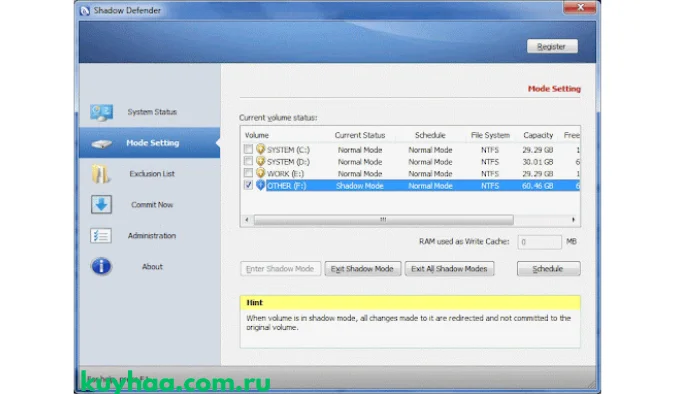This screenshot has height=394, width=700.
Task: Click the Register button
Action: click(x=552, y=46)
